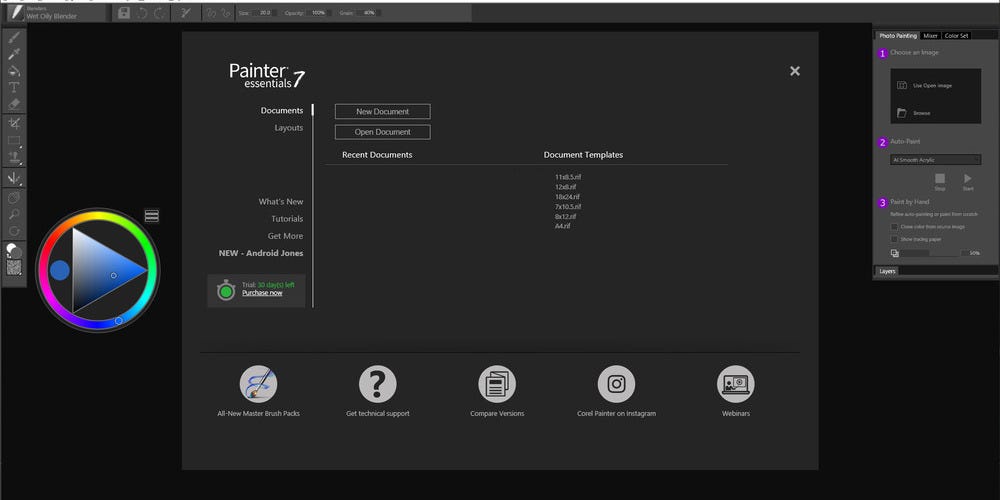Select Documents in the welcome sidebar
1000x500 pixels.
click(x=282, y=110)
